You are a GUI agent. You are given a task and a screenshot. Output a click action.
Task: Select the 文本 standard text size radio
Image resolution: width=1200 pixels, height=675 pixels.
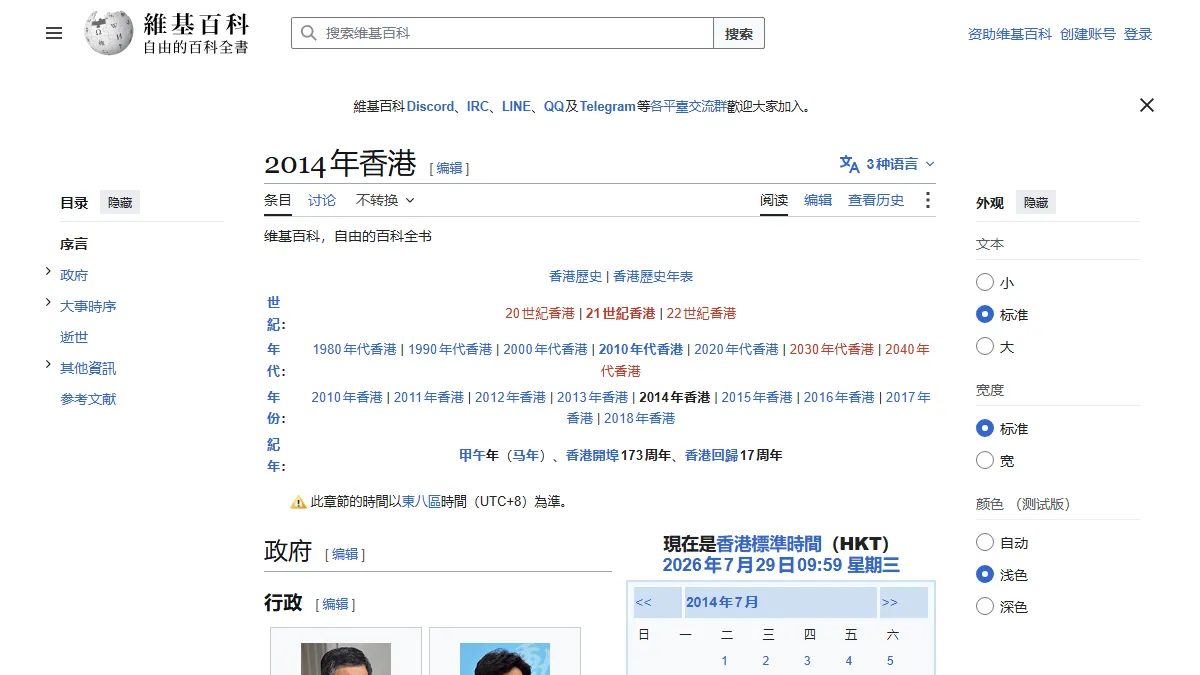985,314
